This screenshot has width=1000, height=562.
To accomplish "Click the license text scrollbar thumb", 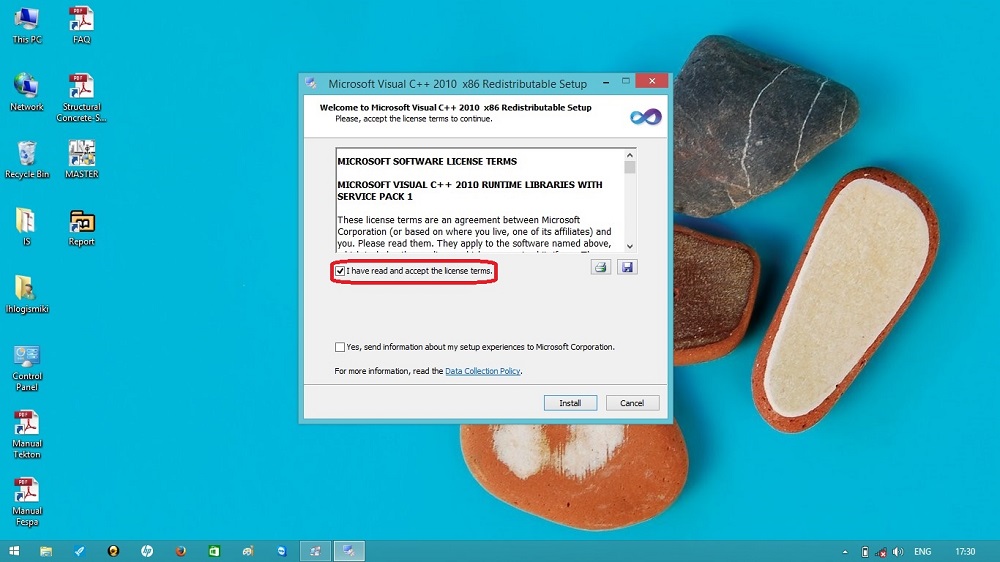I will point(630,167).
